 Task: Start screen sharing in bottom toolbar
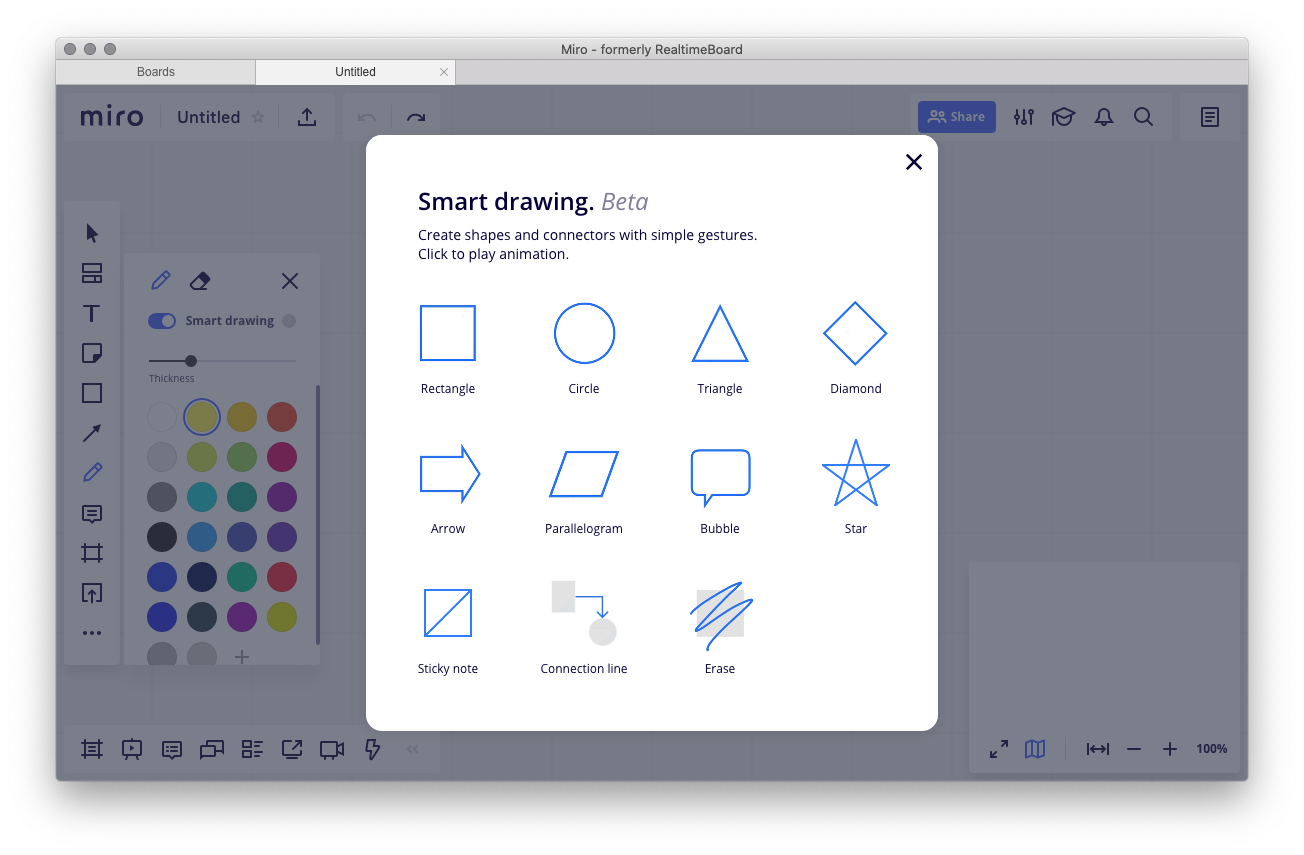(x=292, y=749)
